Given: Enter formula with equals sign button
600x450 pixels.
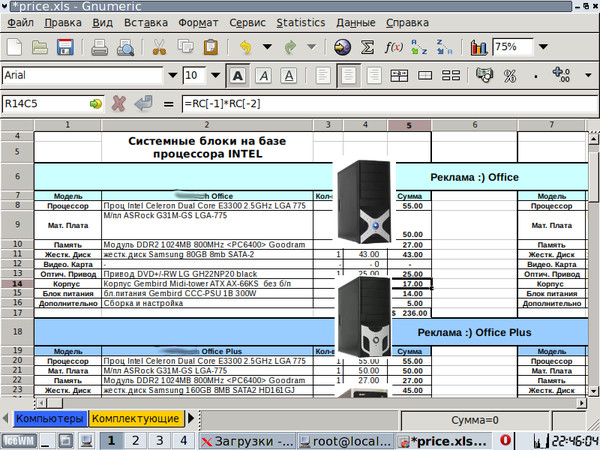Looking at the screenshot, I should pyautogui.click(x=168, y=104).
